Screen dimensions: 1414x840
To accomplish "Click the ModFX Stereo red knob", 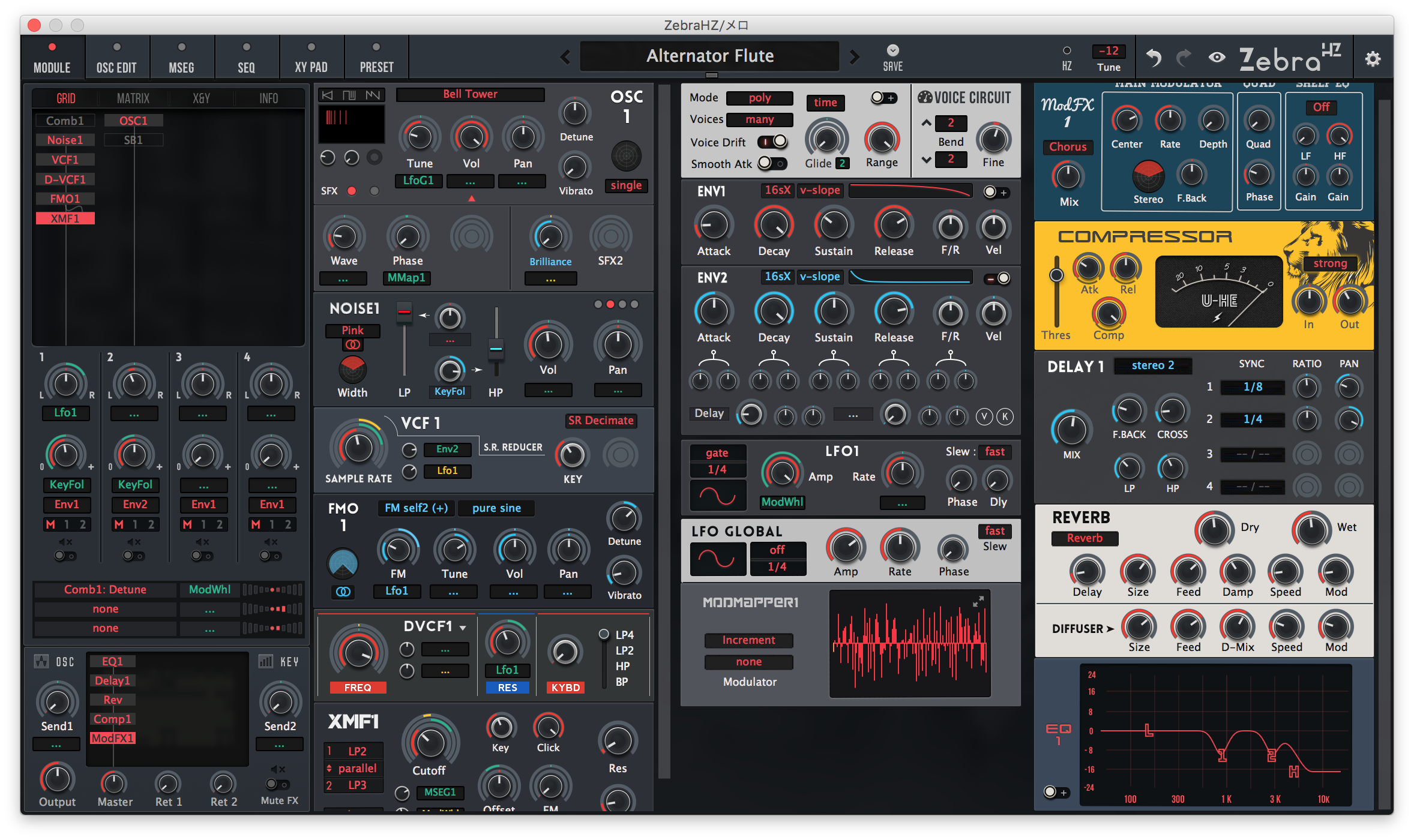I will [1148, 176].
